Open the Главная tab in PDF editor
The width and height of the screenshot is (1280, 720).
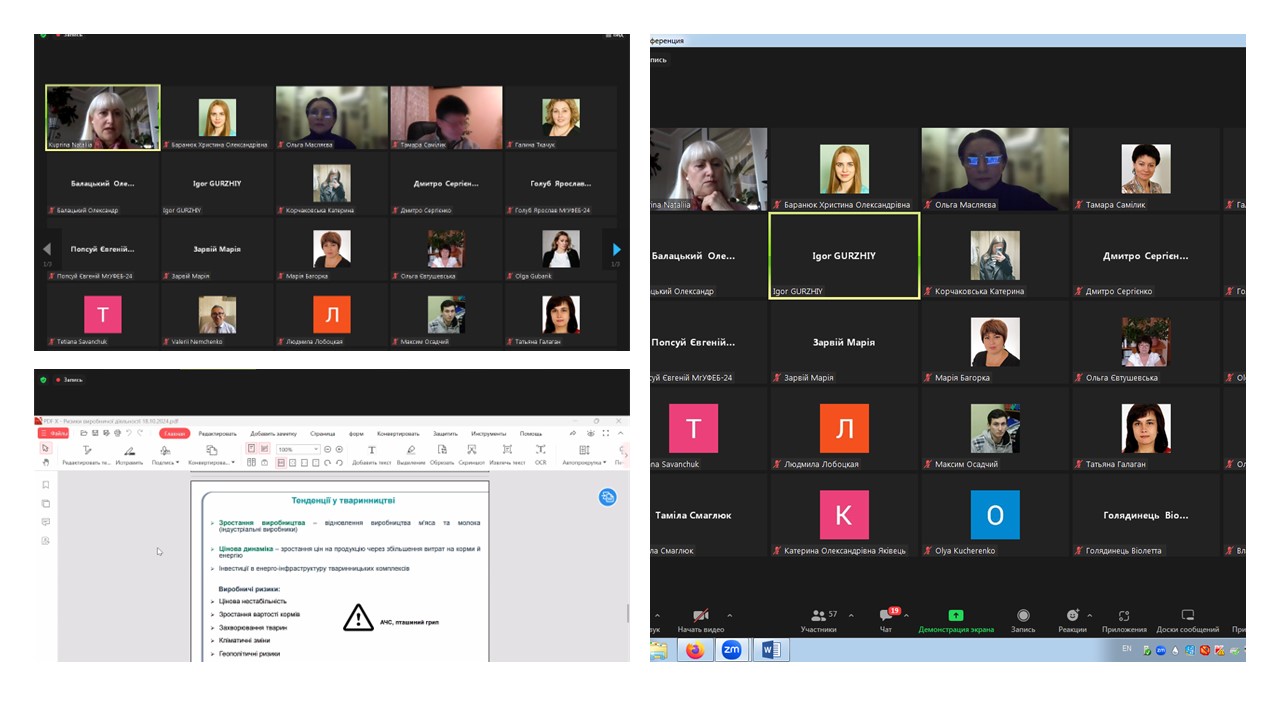point(174,433)
